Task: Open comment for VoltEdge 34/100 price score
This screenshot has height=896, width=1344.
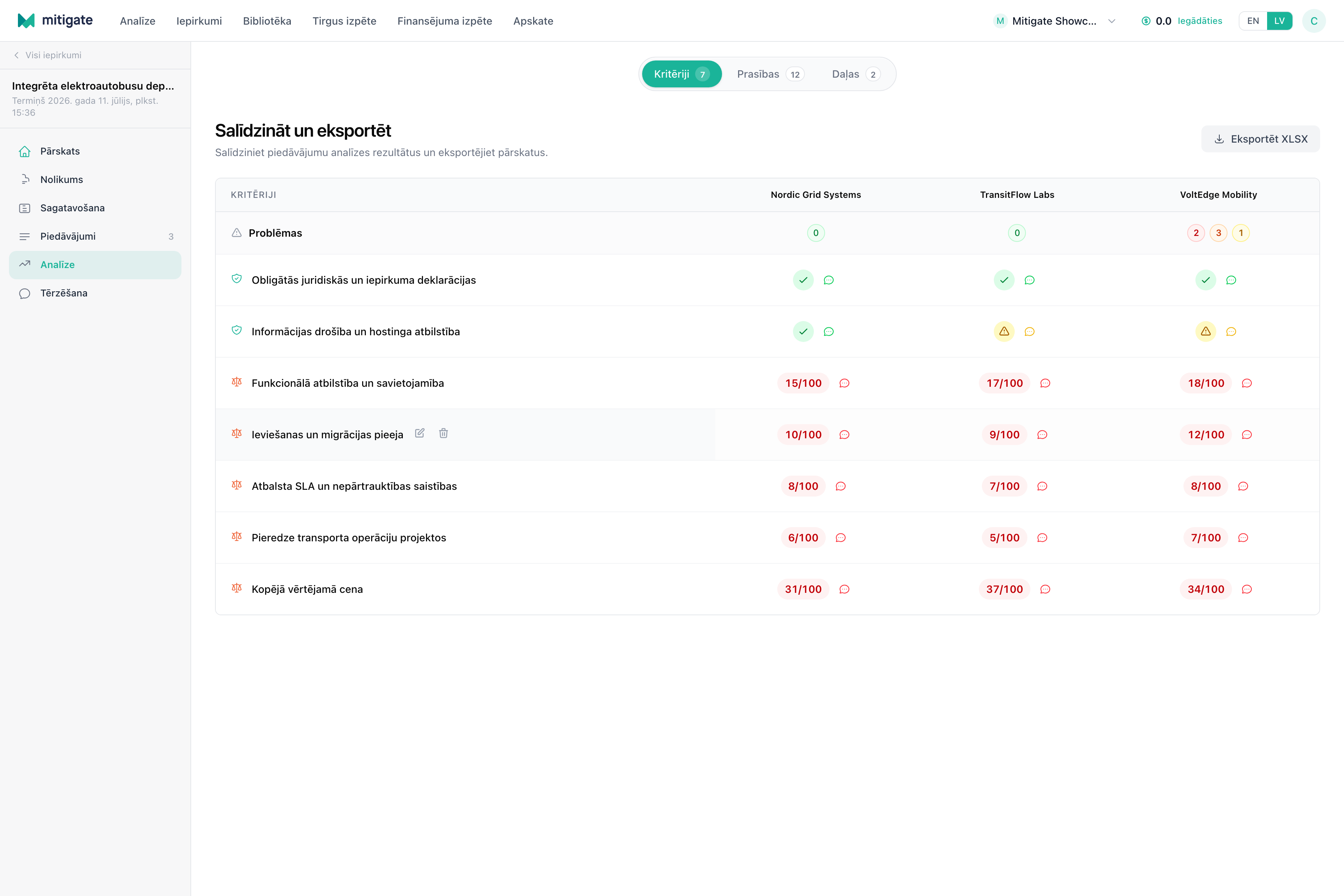Action: click(x=1247, y=589)
